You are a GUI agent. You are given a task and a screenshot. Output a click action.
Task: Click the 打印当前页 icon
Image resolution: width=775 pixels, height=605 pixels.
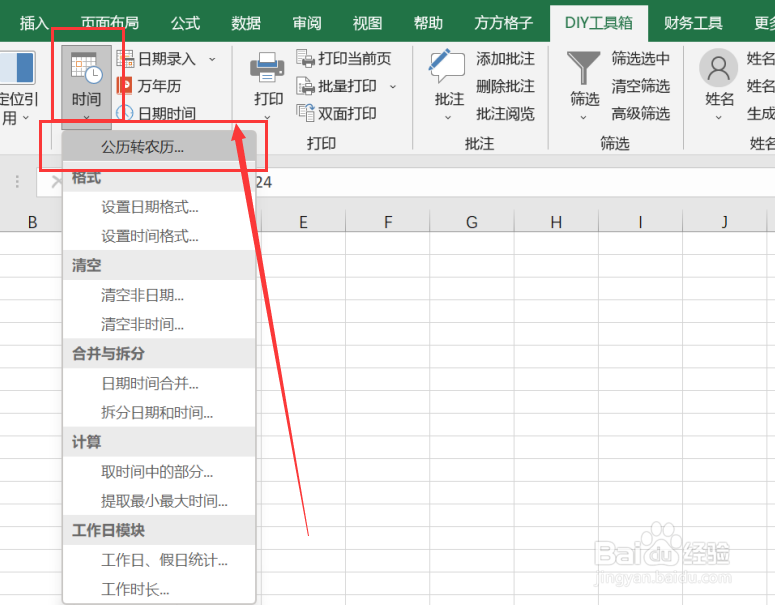[305, 58]
